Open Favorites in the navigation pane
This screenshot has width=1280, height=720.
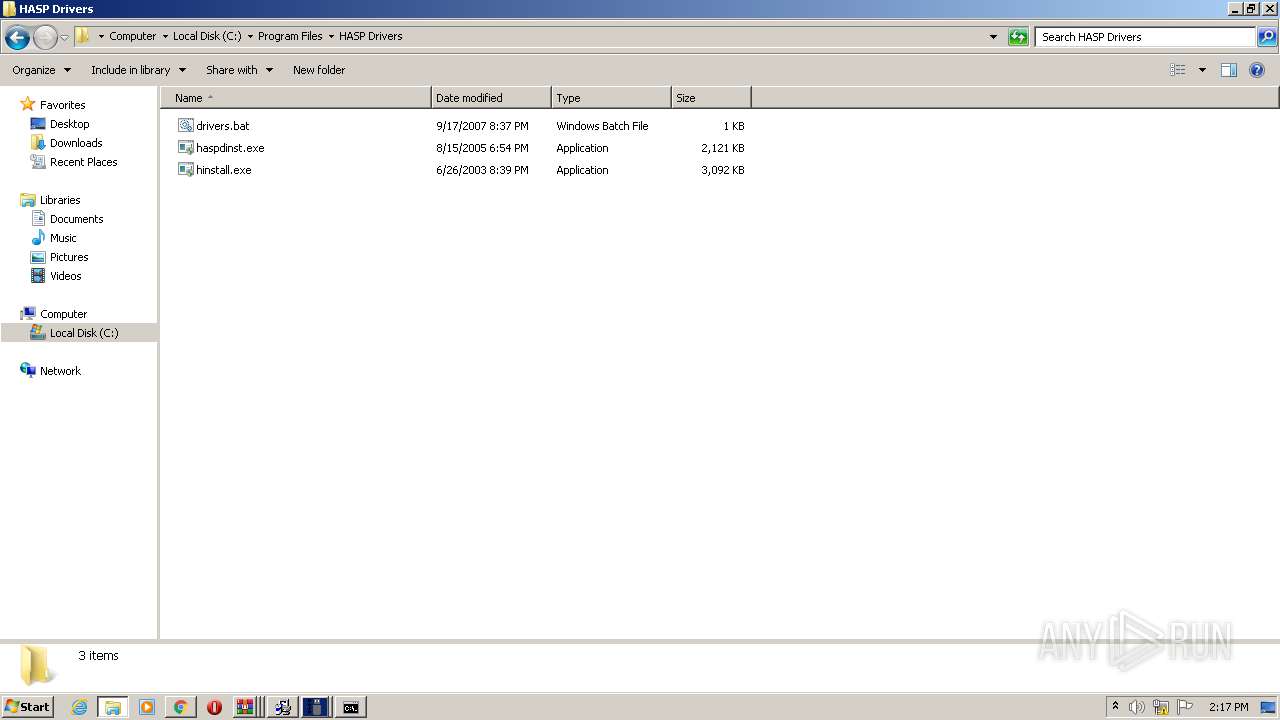(x=62, y=105)
